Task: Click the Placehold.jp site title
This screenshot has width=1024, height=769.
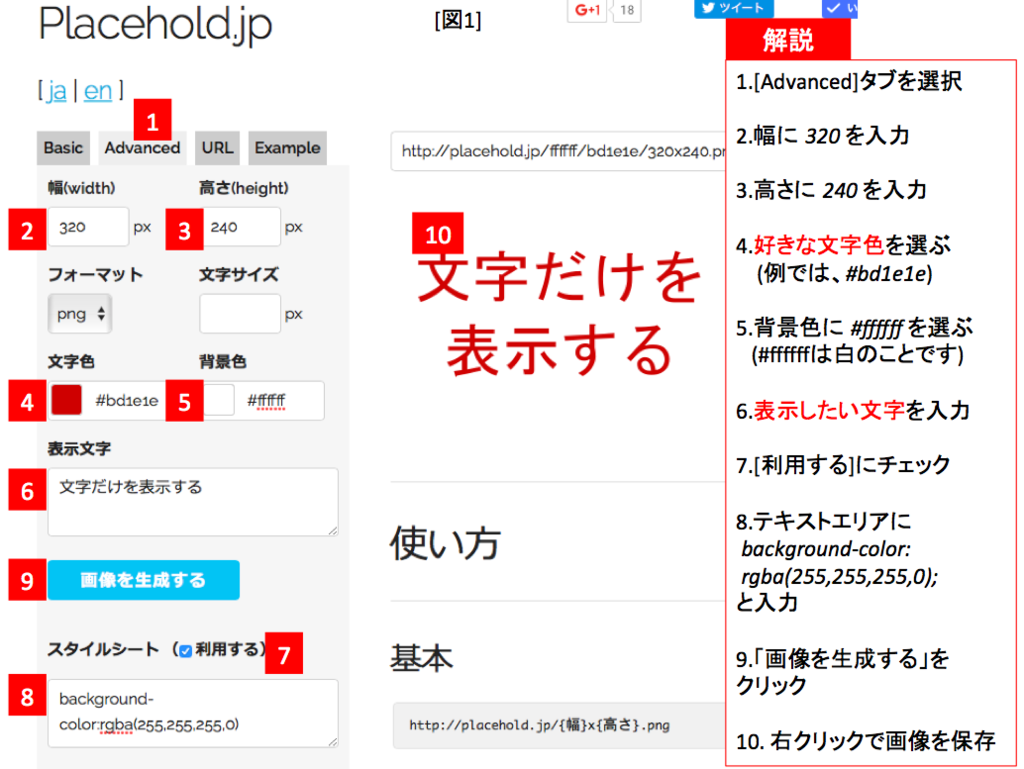Action: coord(155,25)
